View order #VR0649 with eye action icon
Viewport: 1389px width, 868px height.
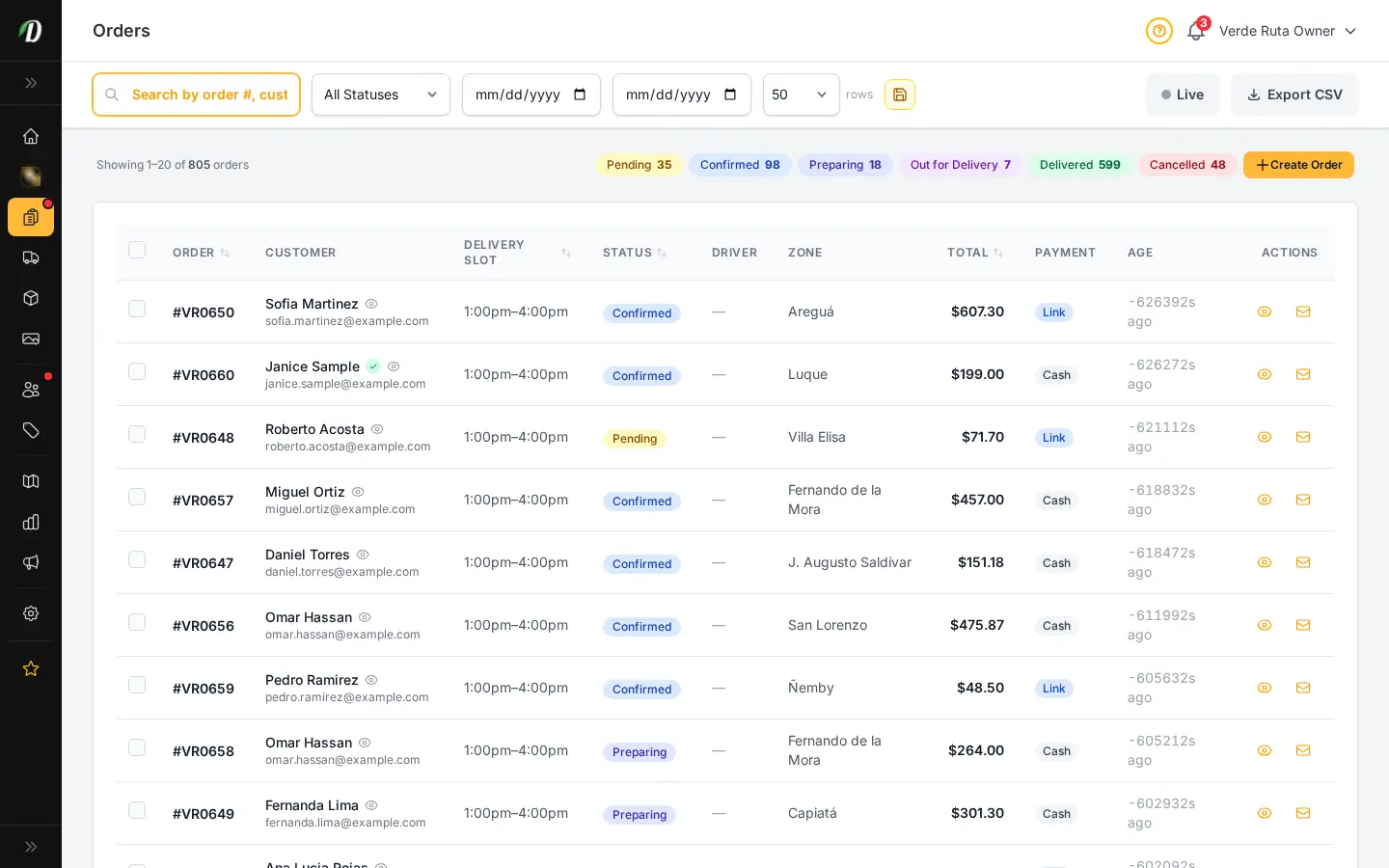click(x=1265, y=813)
